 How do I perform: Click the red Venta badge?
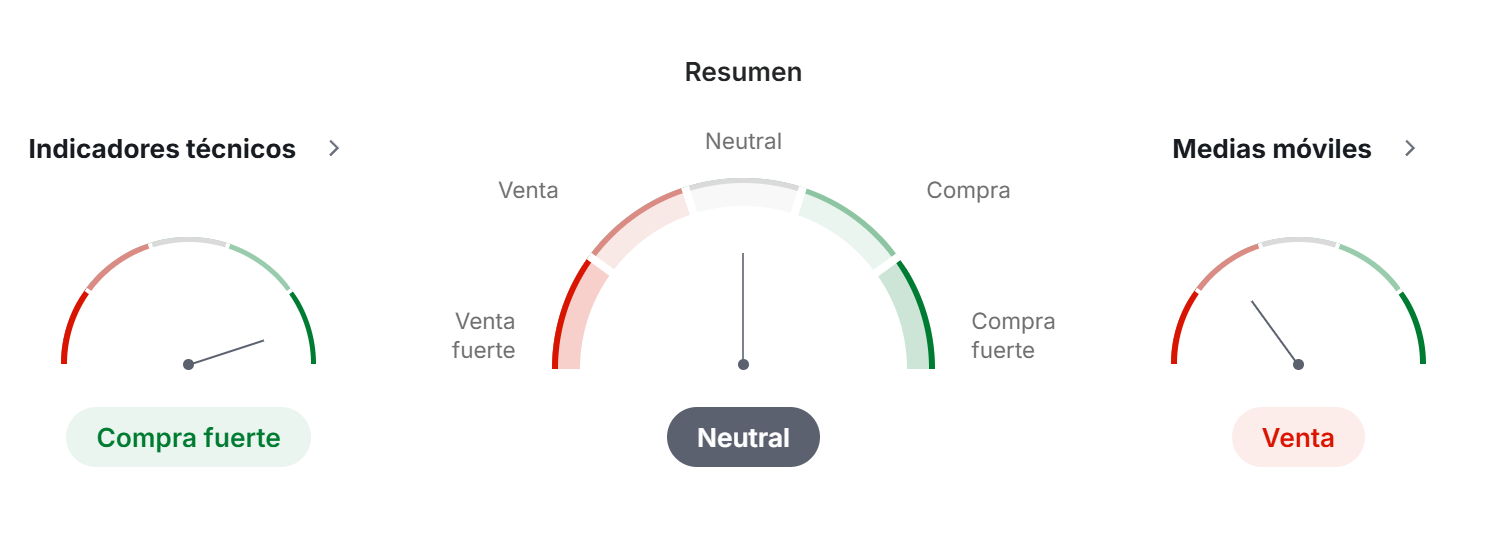coord(1298,437)
